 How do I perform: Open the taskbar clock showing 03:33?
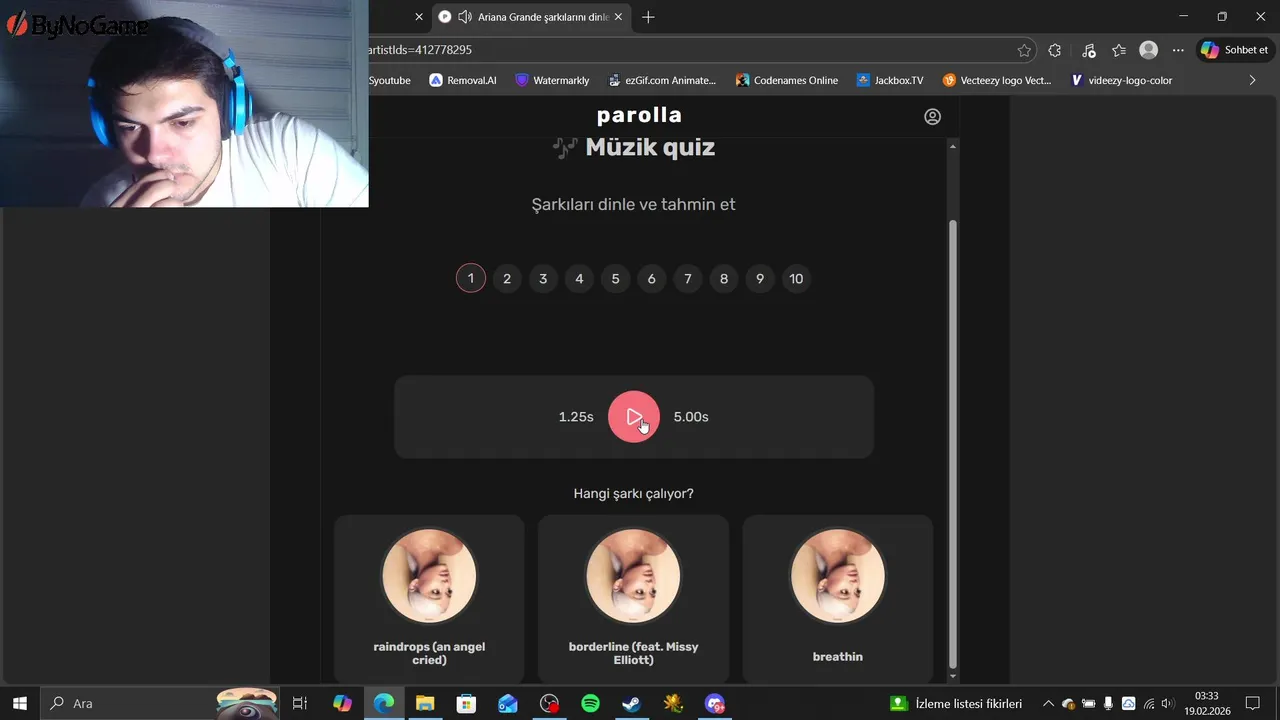[1207, 703]
